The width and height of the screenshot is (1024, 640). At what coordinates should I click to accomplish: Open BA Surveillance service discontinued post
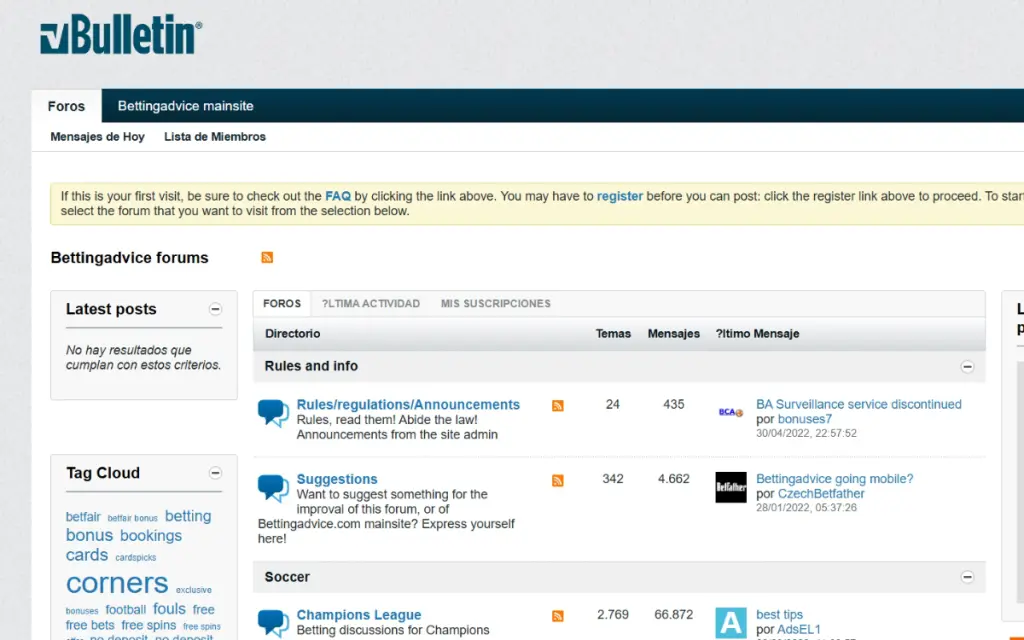[859, 404]
